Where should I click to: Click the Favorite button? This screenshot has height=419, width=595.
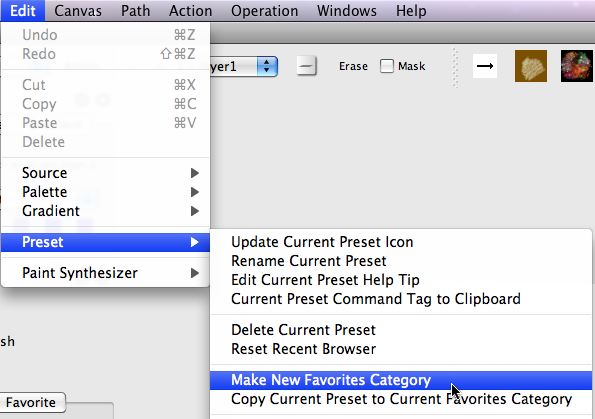point(31,402)
